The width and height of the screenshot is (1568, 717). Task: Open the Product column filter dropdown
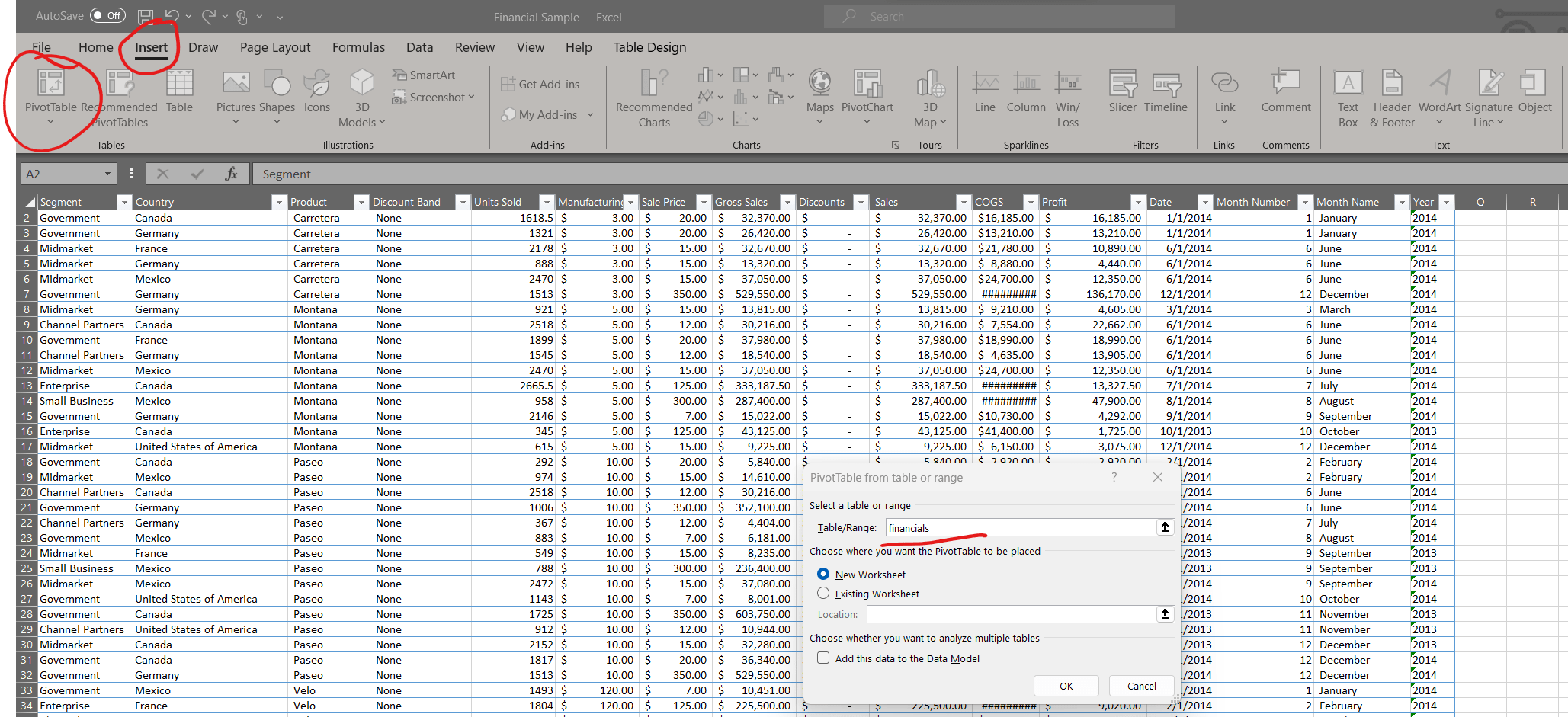361,202
